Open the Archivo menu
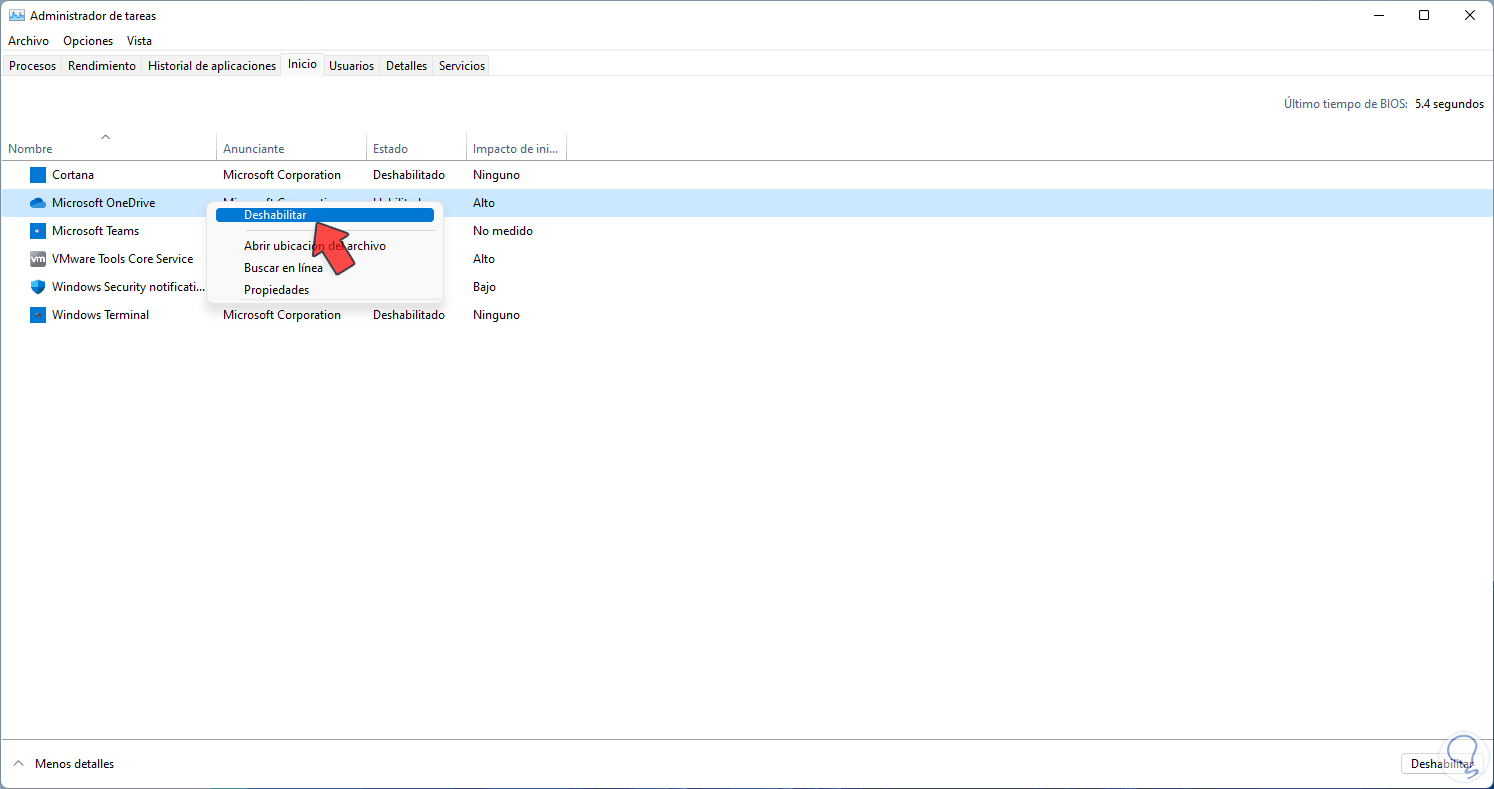The height and width of the screenshot is (789, 1494). click(29, 41)
